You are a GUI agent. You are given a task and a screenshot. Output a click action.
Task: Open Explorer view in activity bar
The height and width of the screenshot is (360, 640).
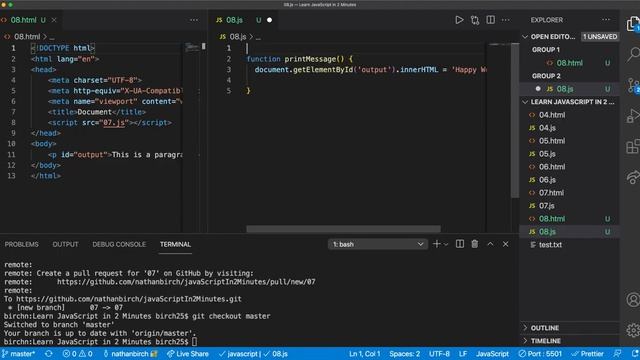[633, 24]
